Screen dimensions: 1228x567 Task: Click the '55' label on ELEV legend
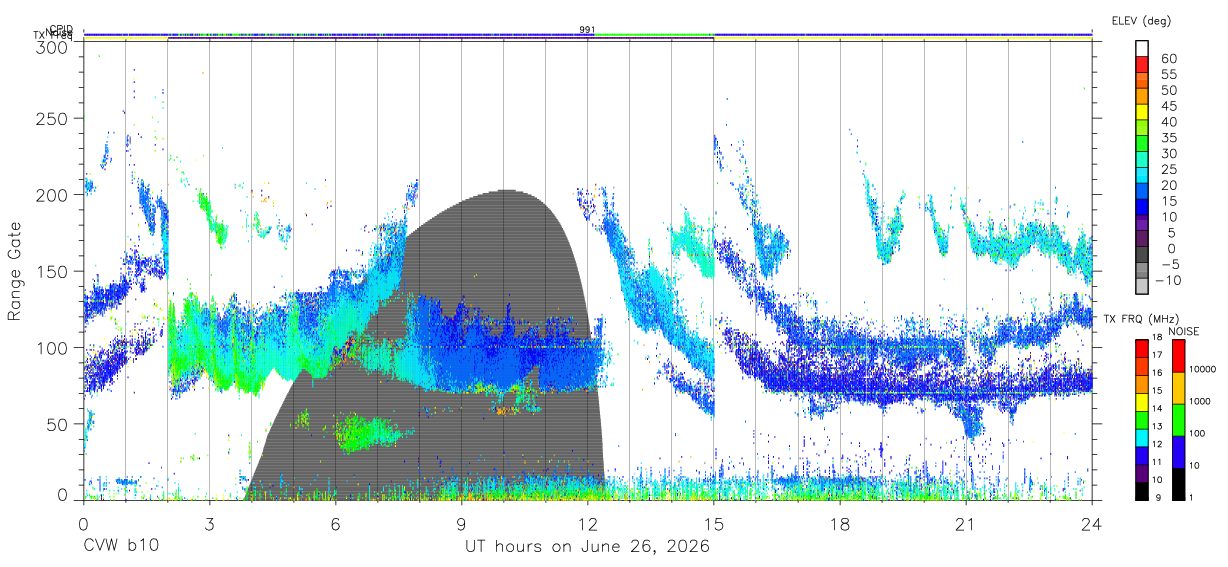click(x=1168, y=75)
